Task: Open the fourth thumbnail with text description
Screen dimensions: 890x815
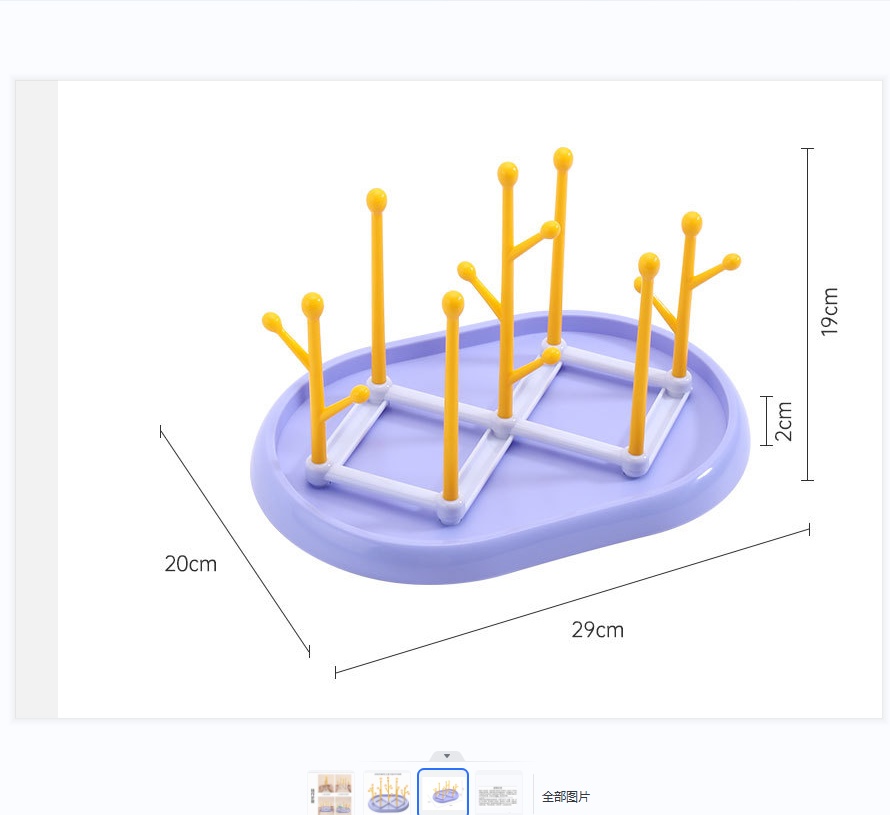Action: pos(498,792)
